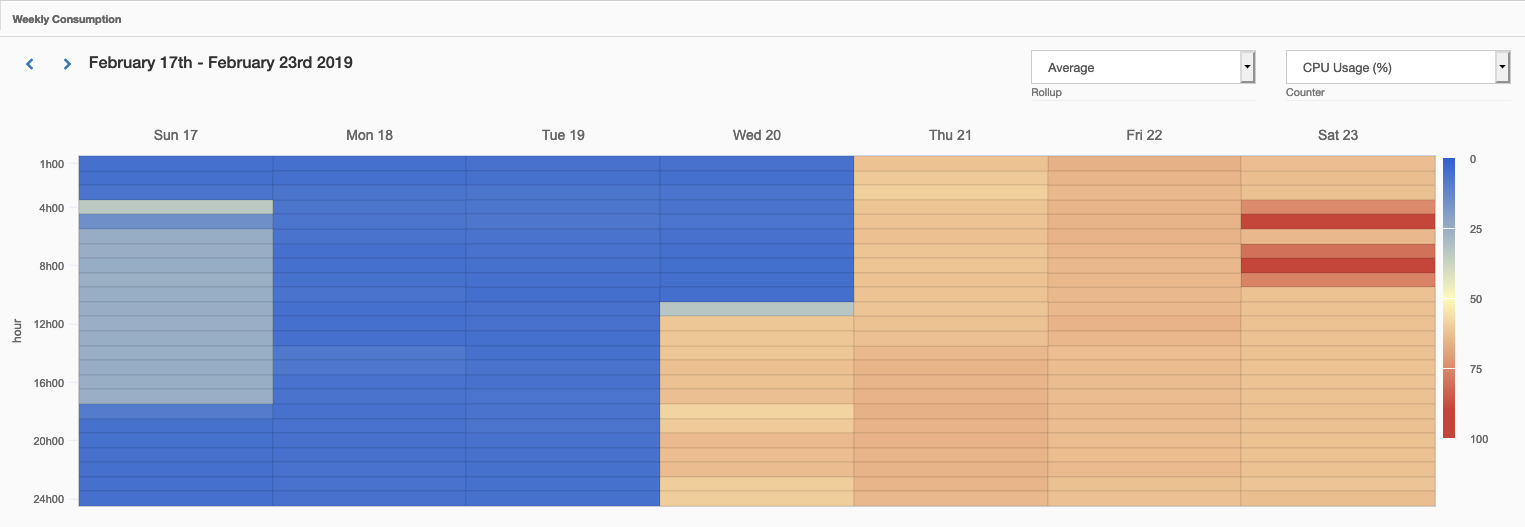Click the grey Sunday 4h00 heatmap cell
1525x527 pixels.
coord(175,207)
